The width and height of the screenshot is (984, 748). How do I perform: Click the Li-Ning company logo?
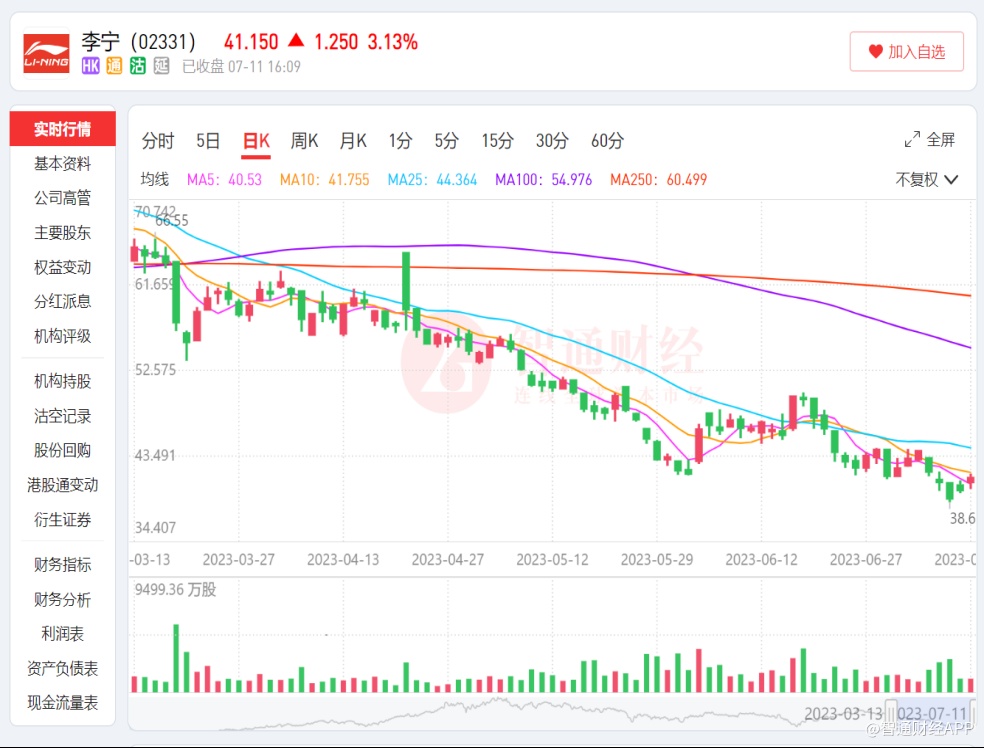(x=46, y=52)
